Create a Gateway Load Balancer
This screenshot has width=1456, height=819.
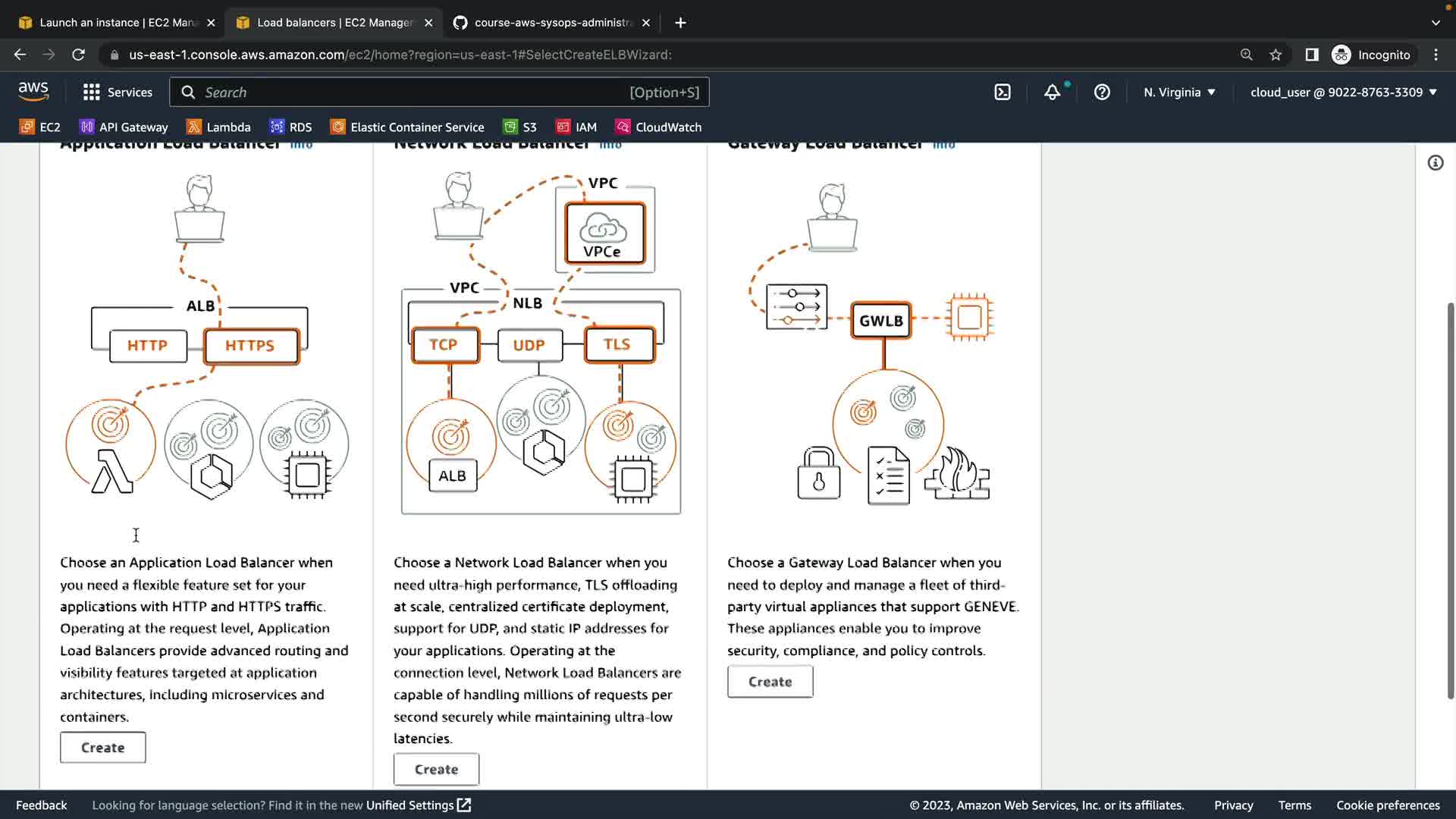point(770,682)
